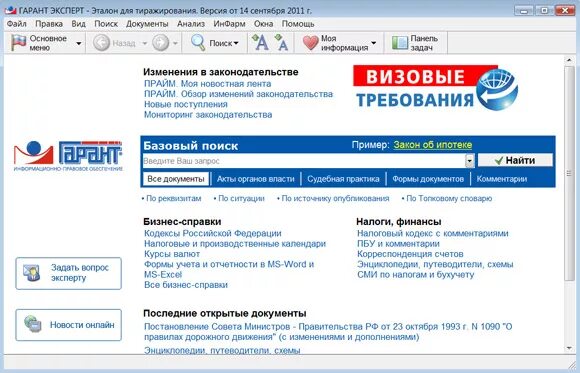Expand Моя информация dropdown arrow
Viewport: 580px width, 373px height.
374,43
